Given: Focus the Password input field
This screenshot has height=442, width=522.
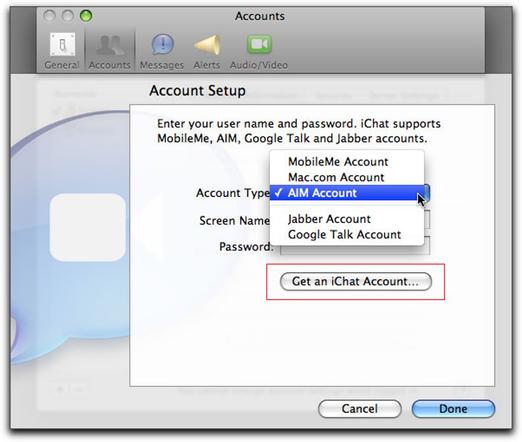Looking at the screenshot, I should coord(355,247).
